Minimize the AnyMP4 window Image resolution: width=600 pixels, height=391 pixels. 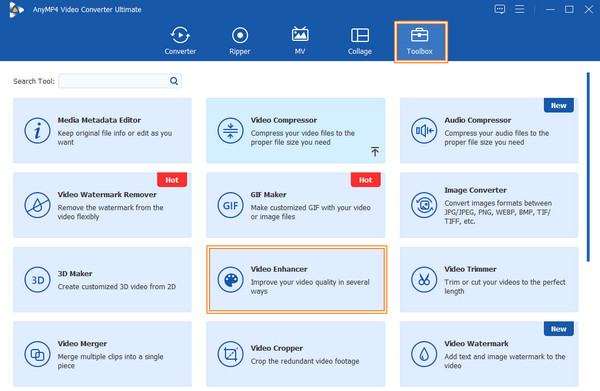550,9
